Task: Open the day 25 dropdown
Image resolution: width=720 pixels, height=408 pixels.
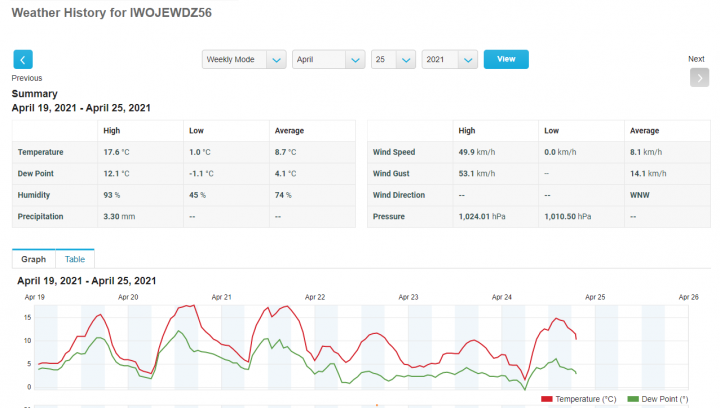Action: click(392, 60)
